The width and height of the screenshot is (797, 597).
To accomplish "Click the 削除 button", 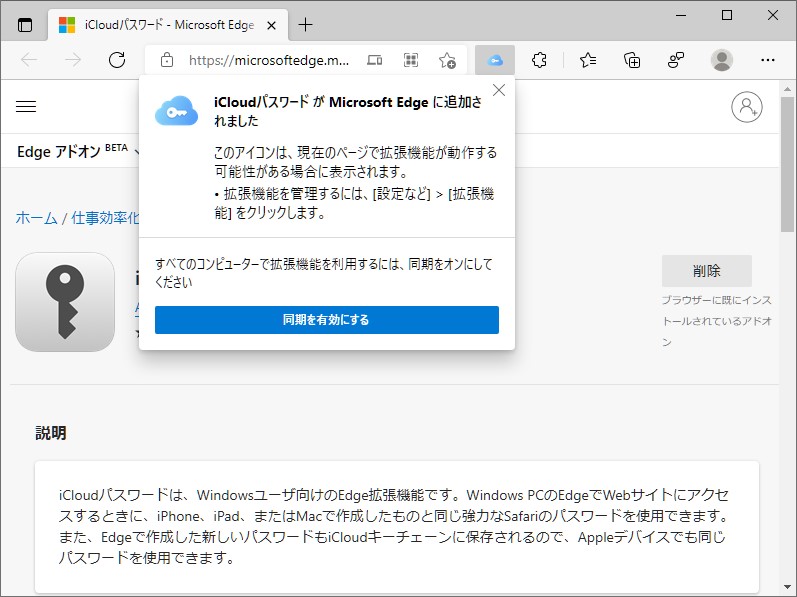I will [707, 271].
